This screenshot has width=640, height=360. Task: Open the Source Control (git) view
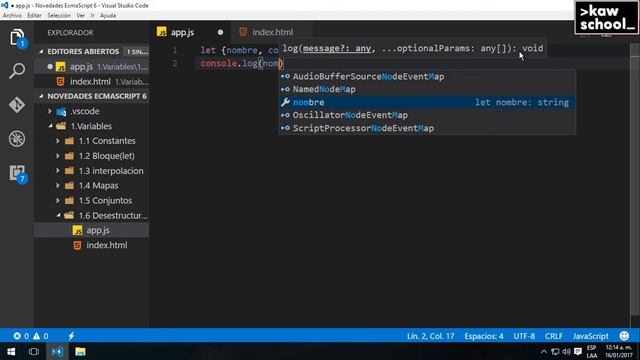pos(17,105)
